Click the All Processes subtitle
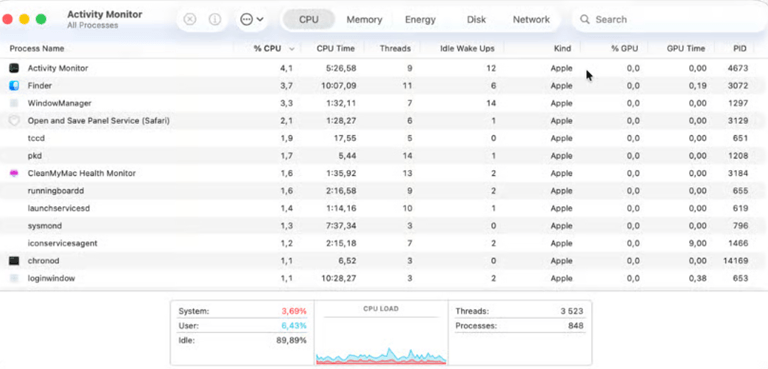The width and height of the screenshot is (768, 369). click(93, 25)
